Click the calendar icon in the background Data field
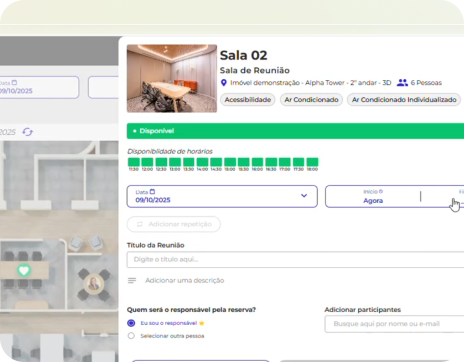The height and width of the screenshot is (362, 464). [14, 82]
